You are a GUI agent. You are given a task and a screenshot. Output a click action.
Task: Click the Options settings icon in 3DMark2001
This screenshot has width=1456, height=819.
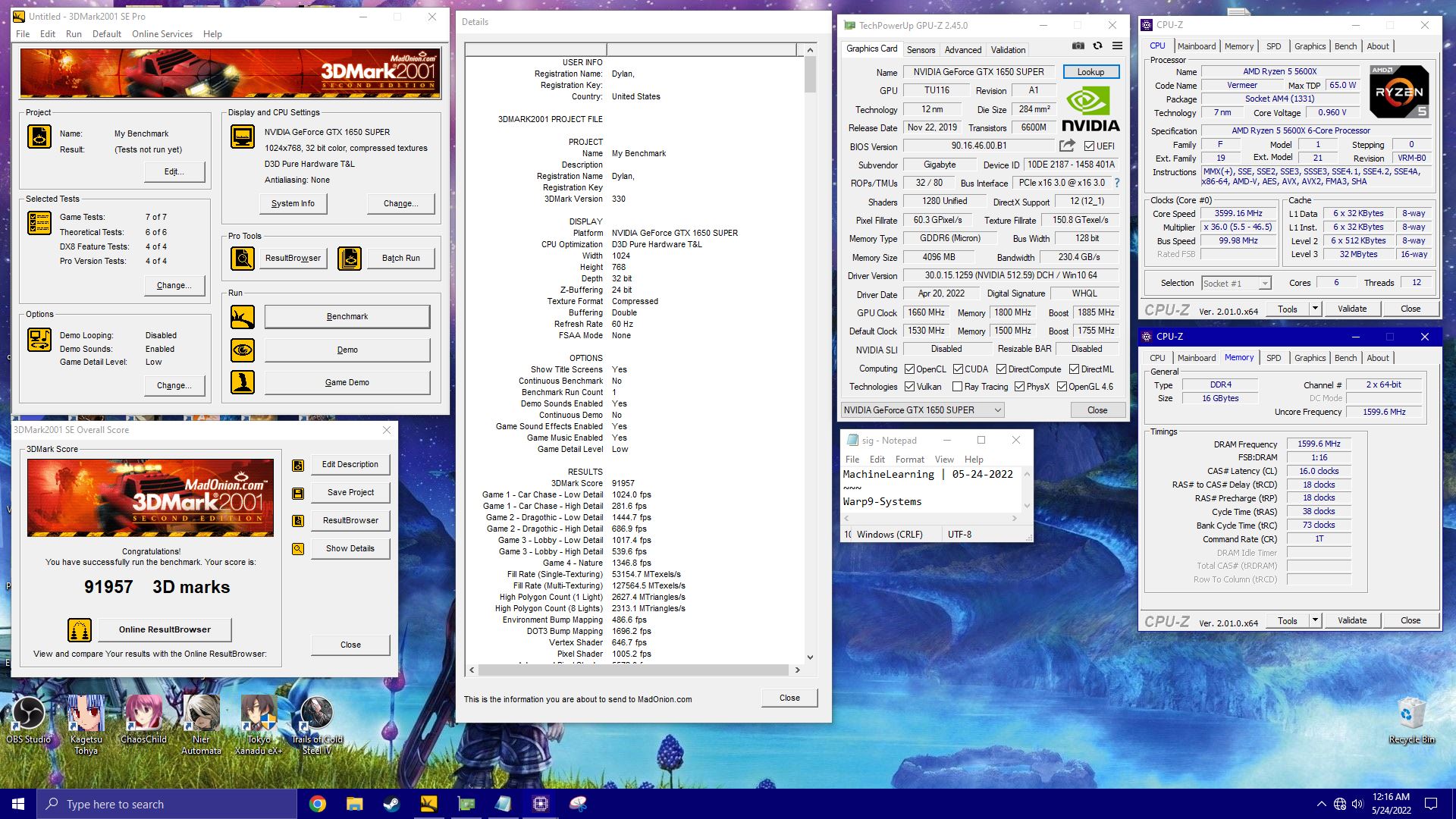39,339
